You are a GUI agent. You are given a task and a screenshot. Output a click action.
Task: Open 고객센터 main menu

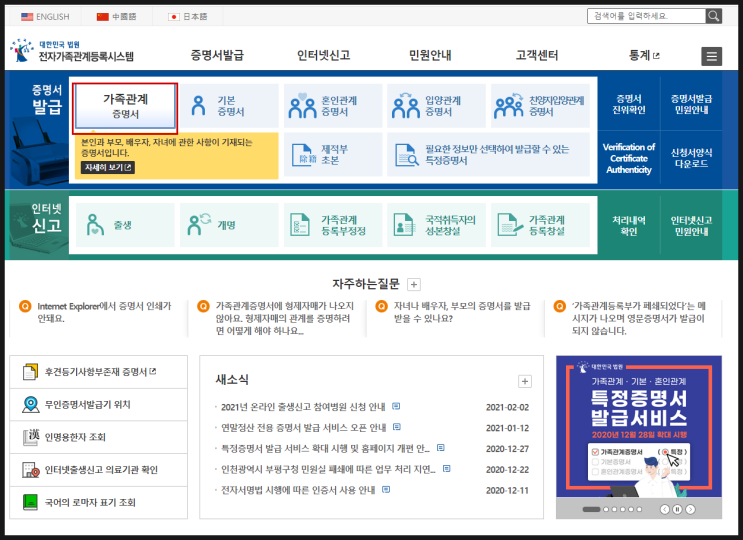[537, 55]
